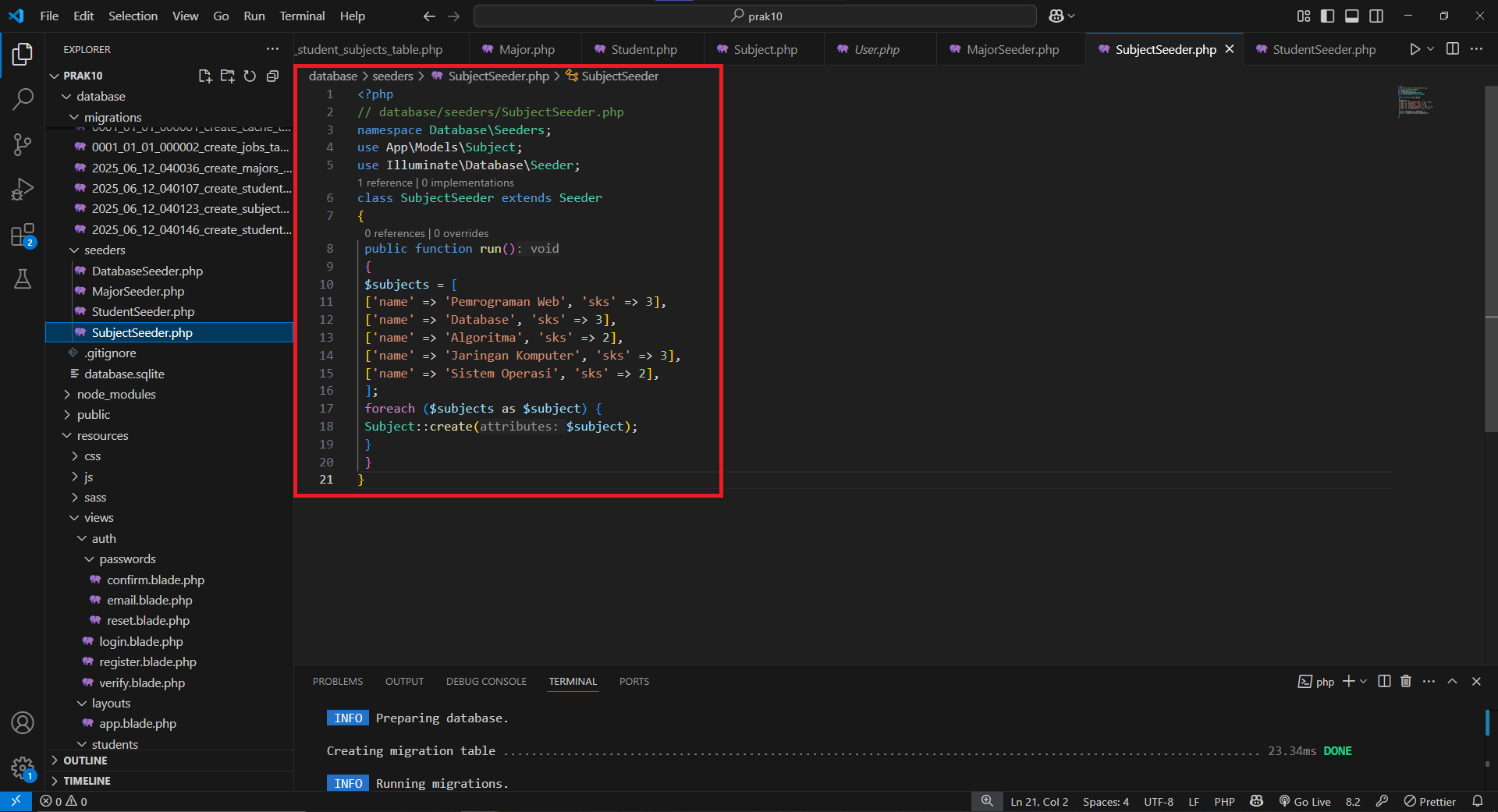Launch a new terminal with the plus icon
This screenshot has width=1498, height=812.
coord(1348,681)
